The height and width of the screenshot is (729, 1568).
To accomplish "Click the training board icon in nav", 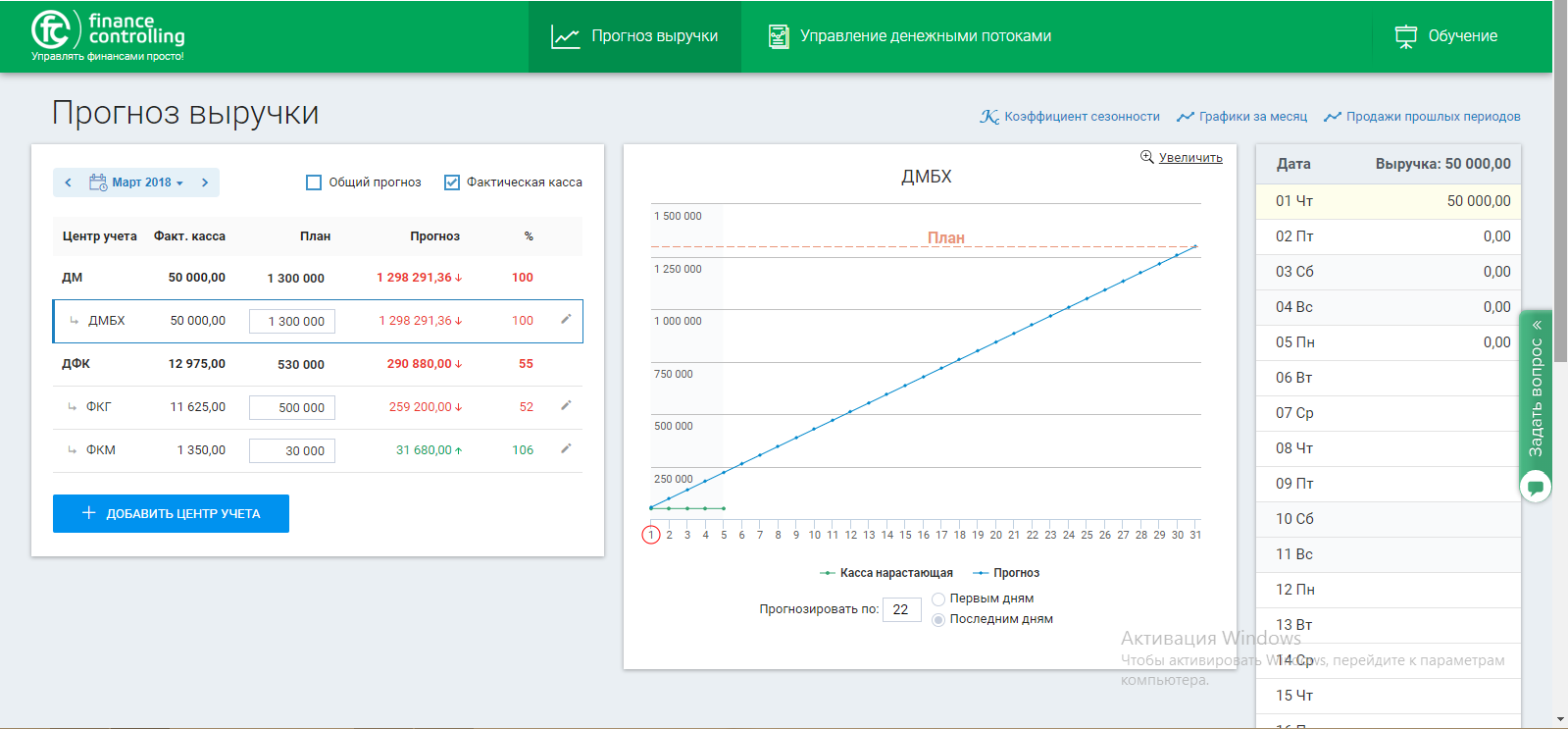I will (x=1406, y=36).
